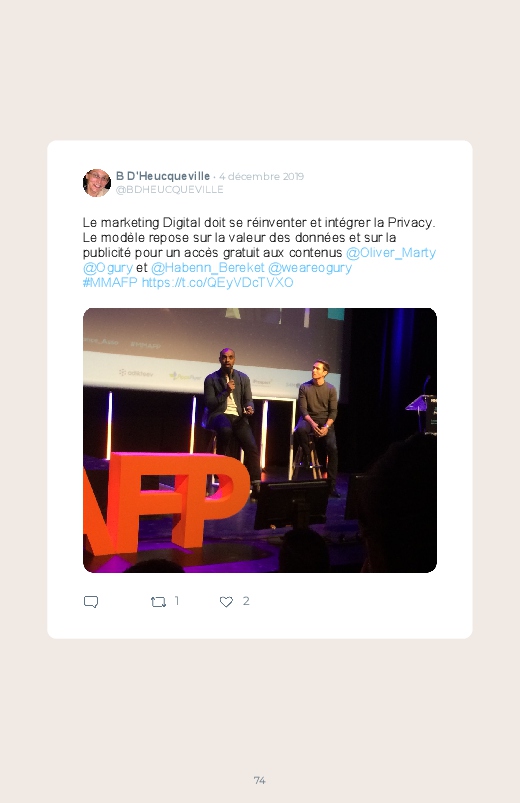Screen dimensions: 520x803
Task: Click the heart like icon
Action: pos(226,602)
